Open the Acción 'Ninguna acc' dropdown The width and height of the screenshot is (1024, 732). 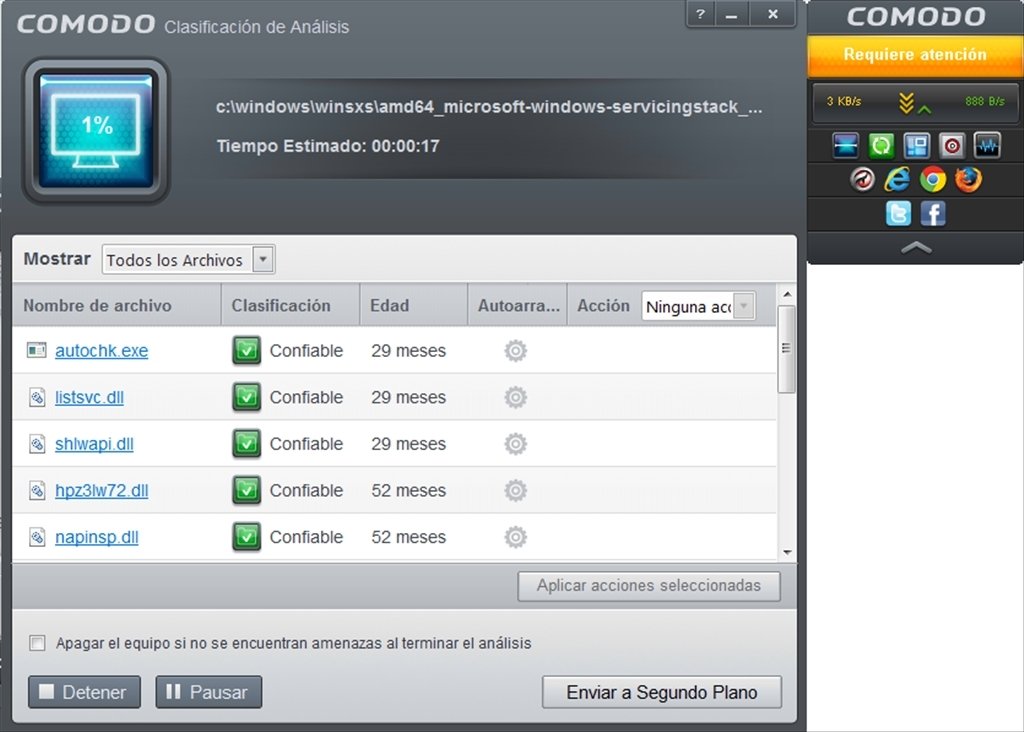(x=699, y=306)
